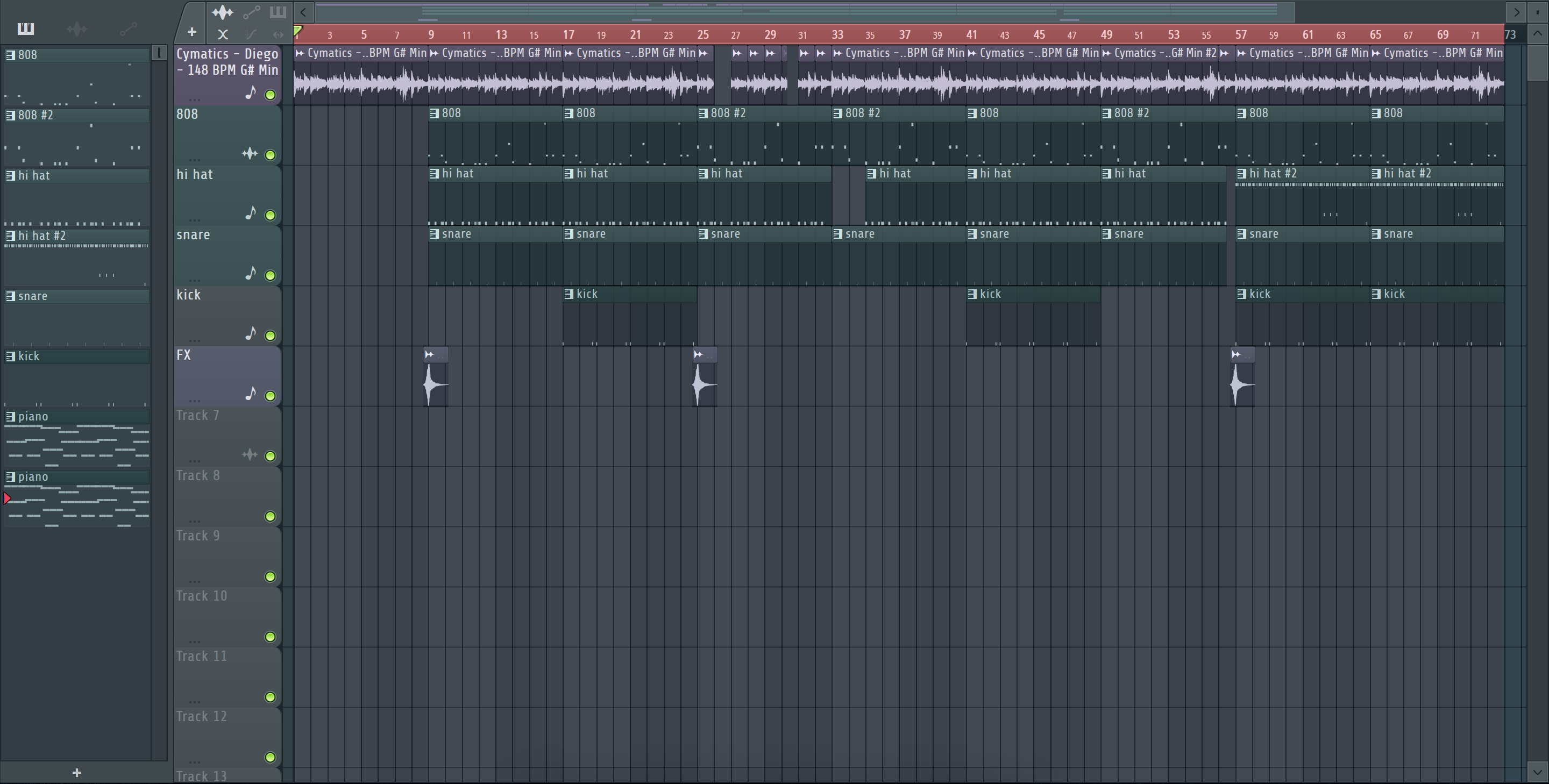Mute Track 8
Screen dimensions: 1549x784
(x=270, y=516)
